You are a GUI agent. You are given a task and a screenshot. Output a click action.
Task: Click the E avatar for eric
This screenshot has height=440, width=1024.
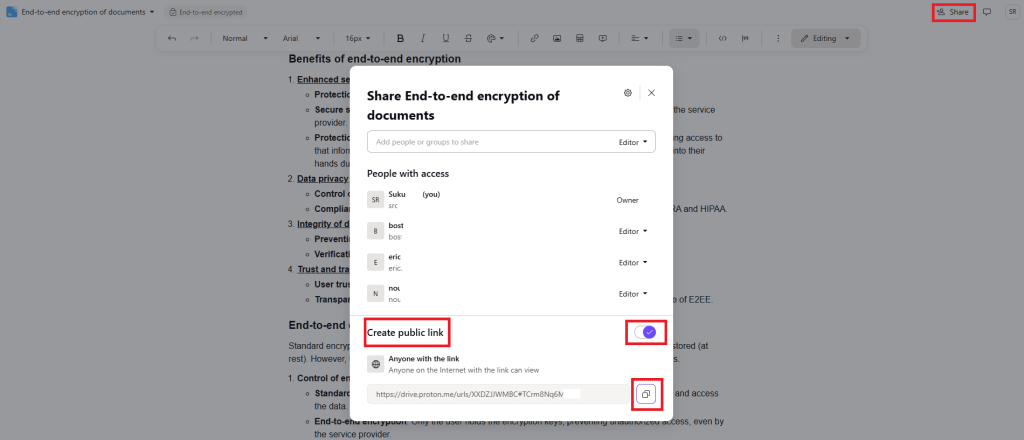[375, 262]
